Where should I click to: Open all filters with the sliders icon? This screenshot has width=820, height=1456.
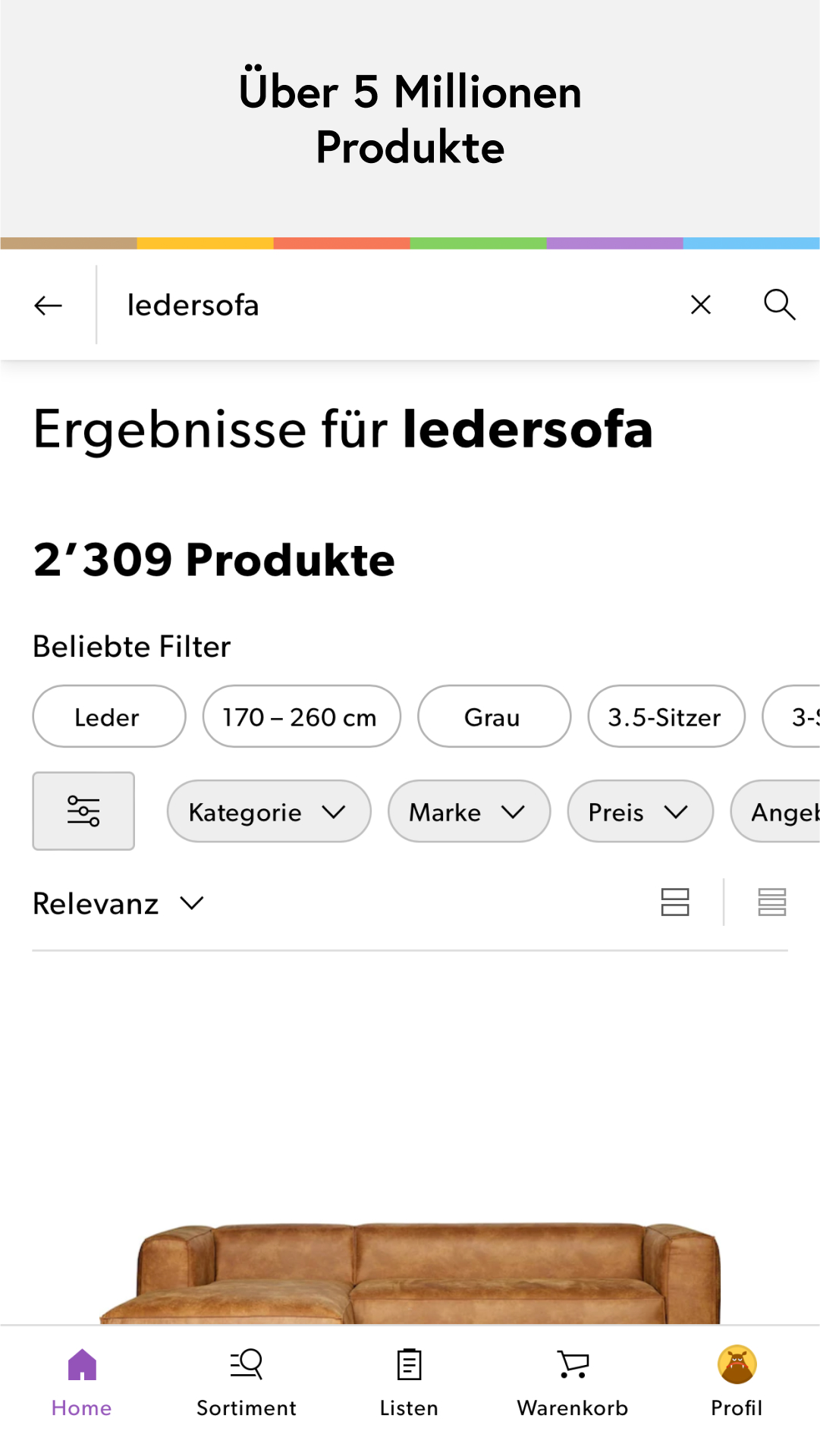tap(83, 811)
